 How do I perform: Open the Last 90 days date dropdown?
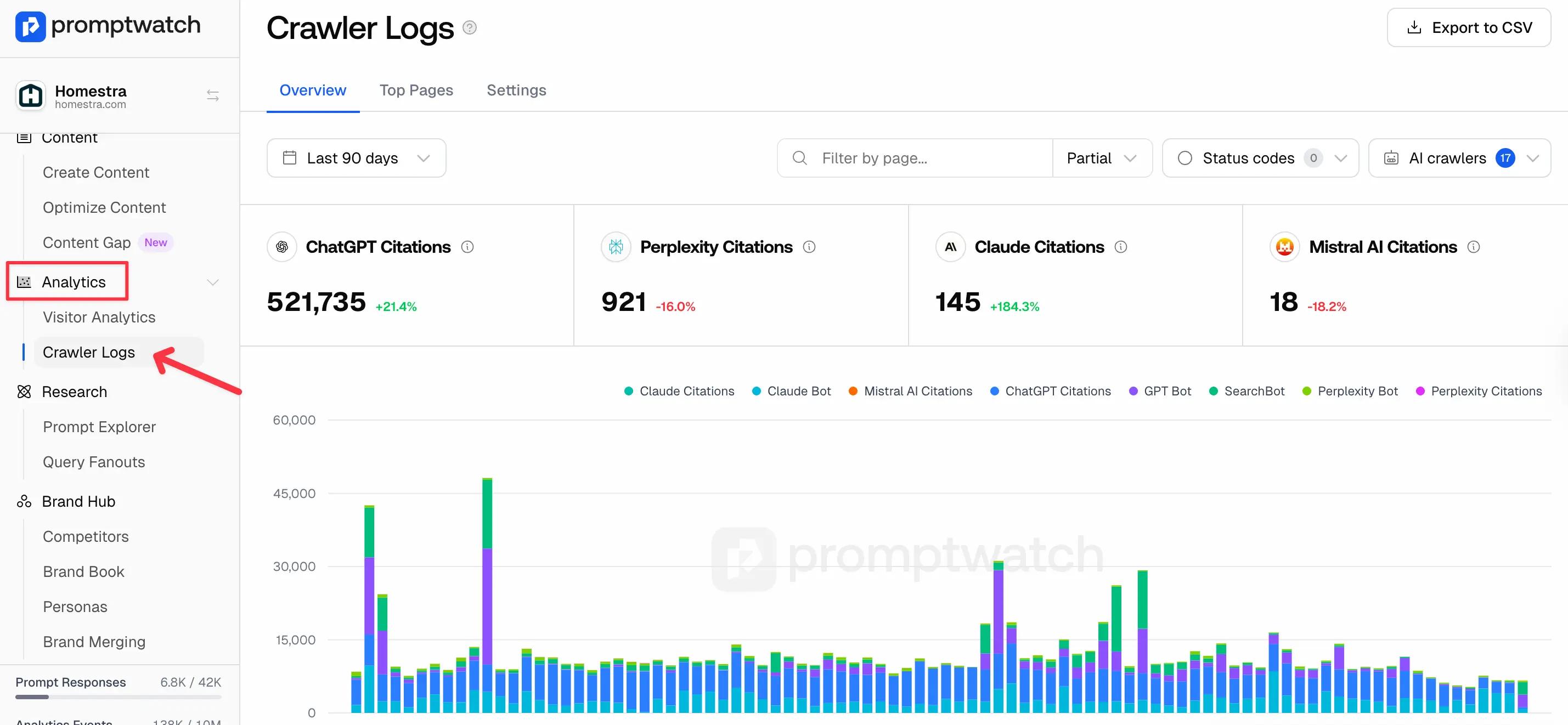pyautogui.click(x=356, y=158)
